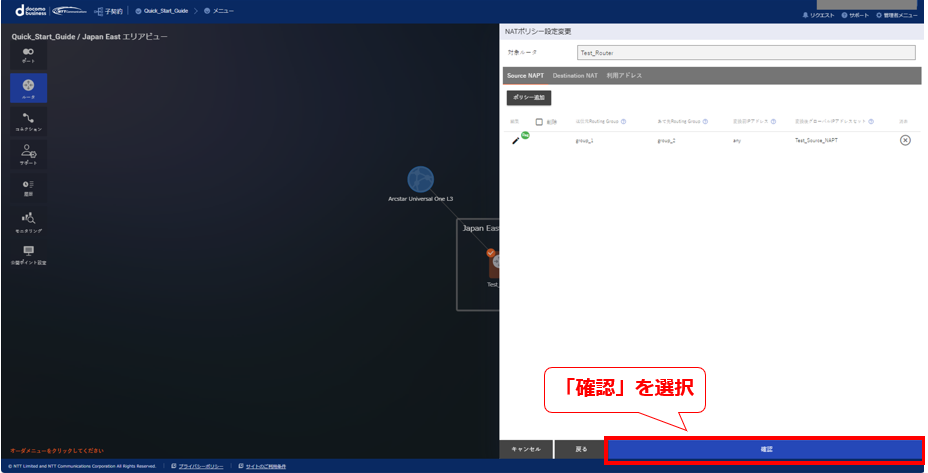The width and height of the screenshot is (928, 473).
Task: Open the コネクション (Connection) sidebar icon
Action: click(28, 121)
